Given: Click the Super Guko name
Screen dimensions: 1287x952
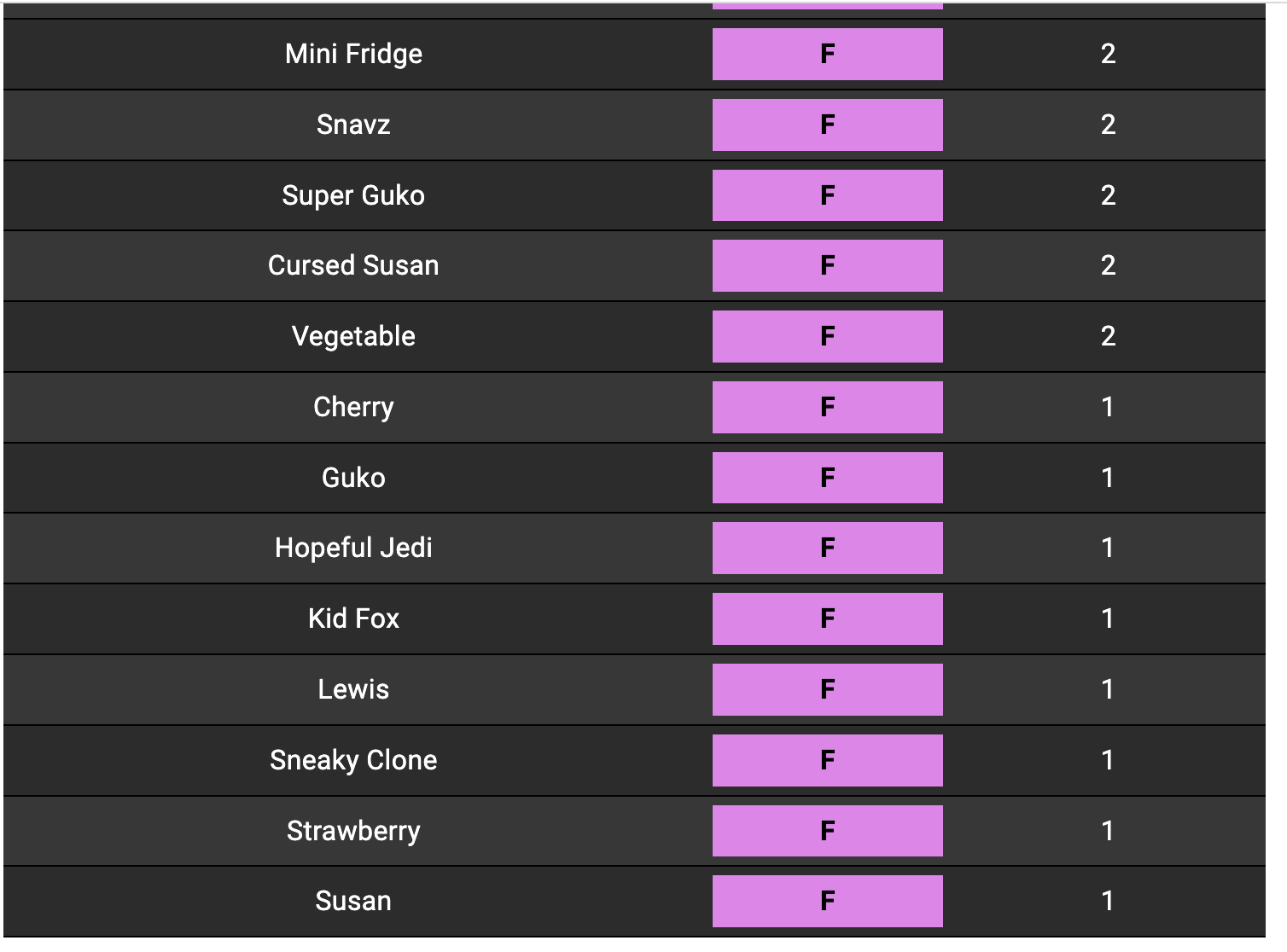Looking at the screenshot, I should (x=353, y=195).
